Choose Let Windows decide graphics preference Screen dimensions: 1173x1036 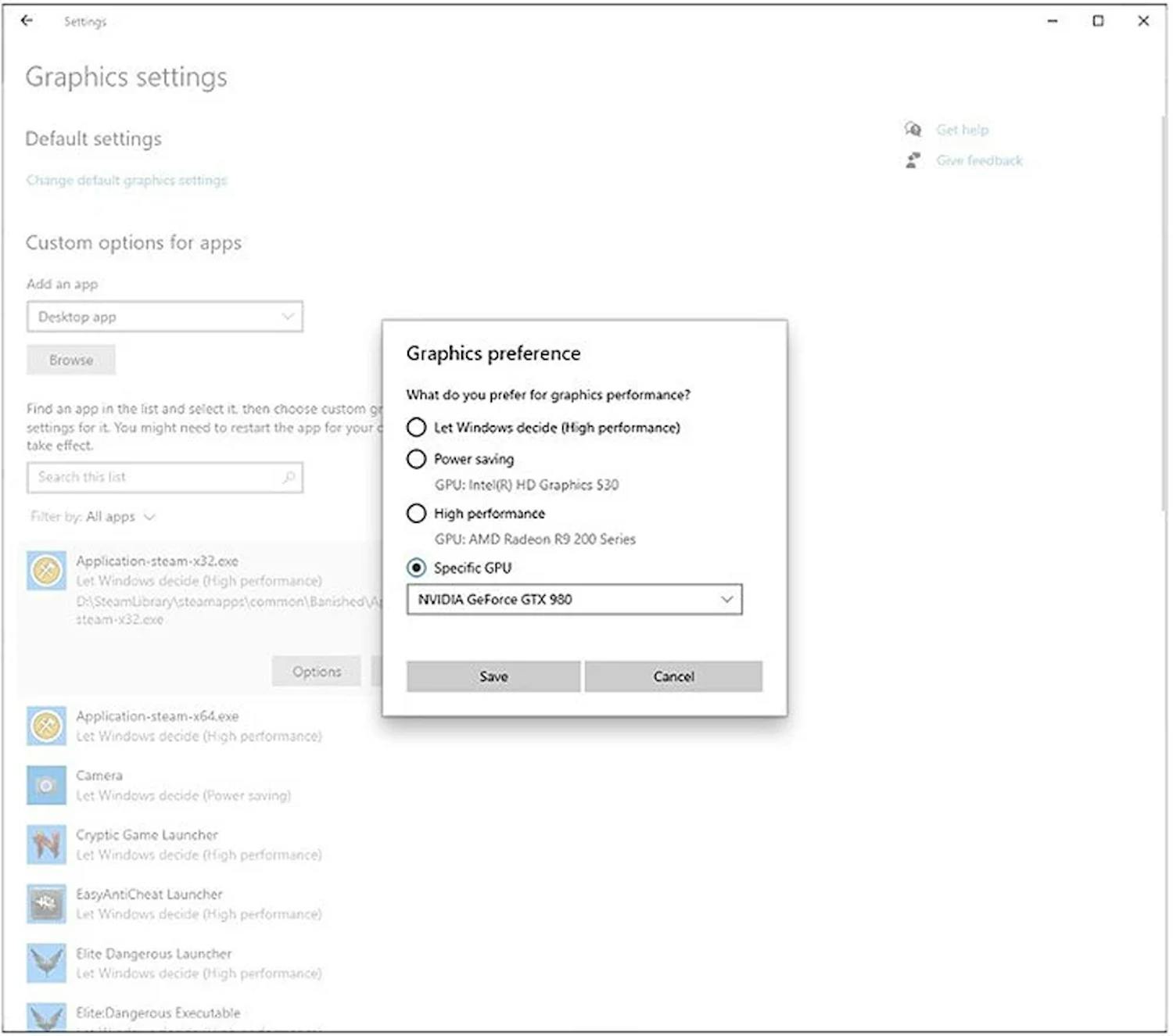coord(417,428)
